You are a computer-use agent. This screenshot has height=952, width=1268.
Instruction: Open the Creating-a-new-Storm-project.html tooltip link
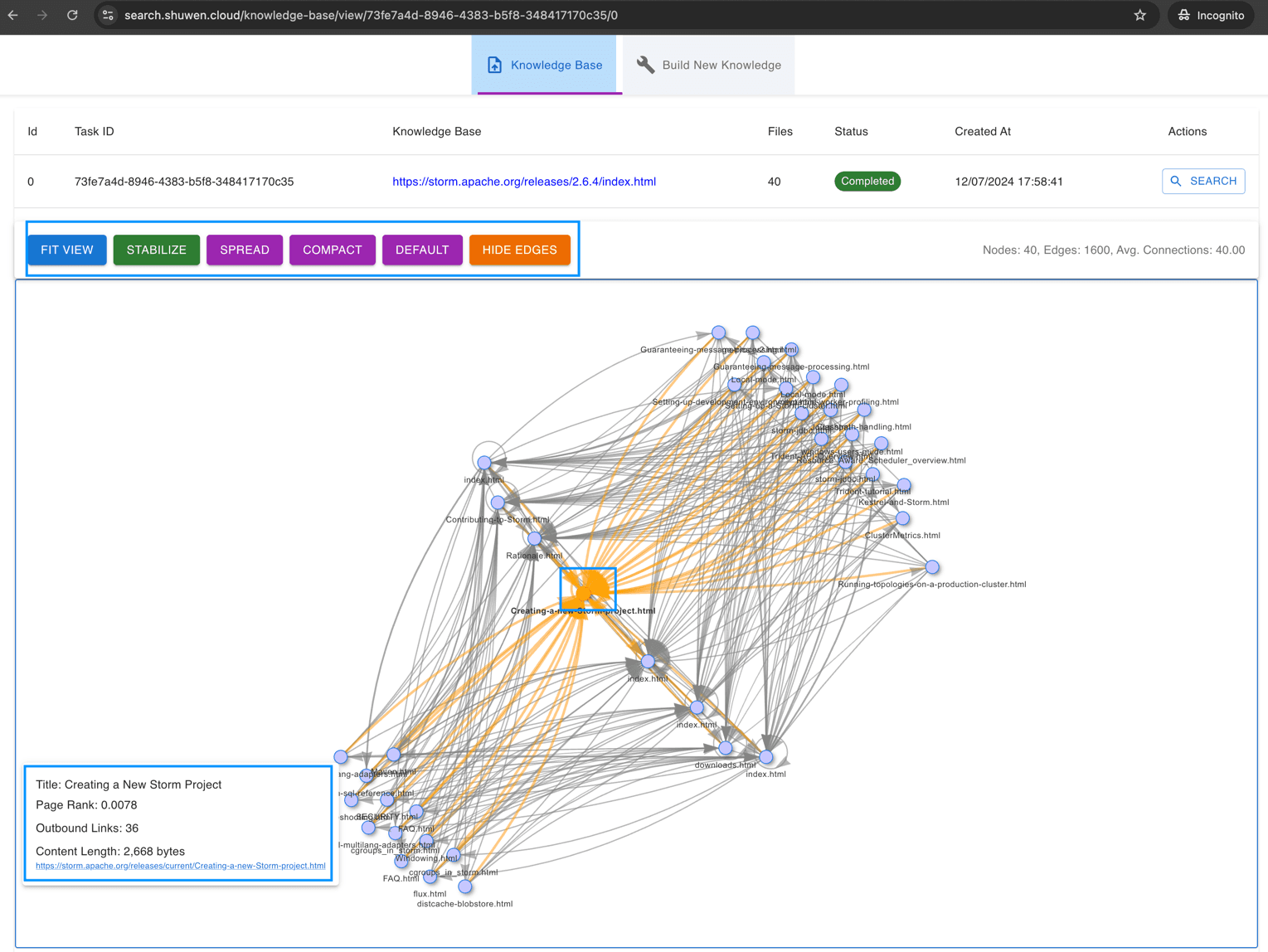coord(180,866)
